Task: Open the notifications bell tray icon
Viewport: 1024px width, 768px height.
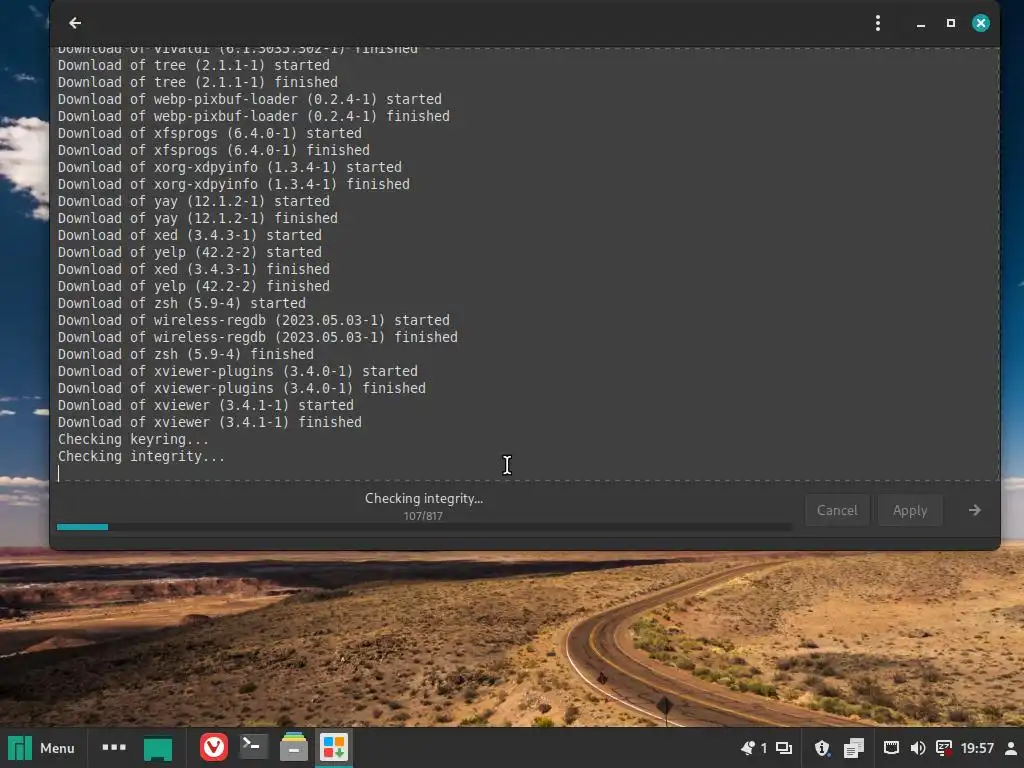Action: pyautogui.click(x=748, y=748)
